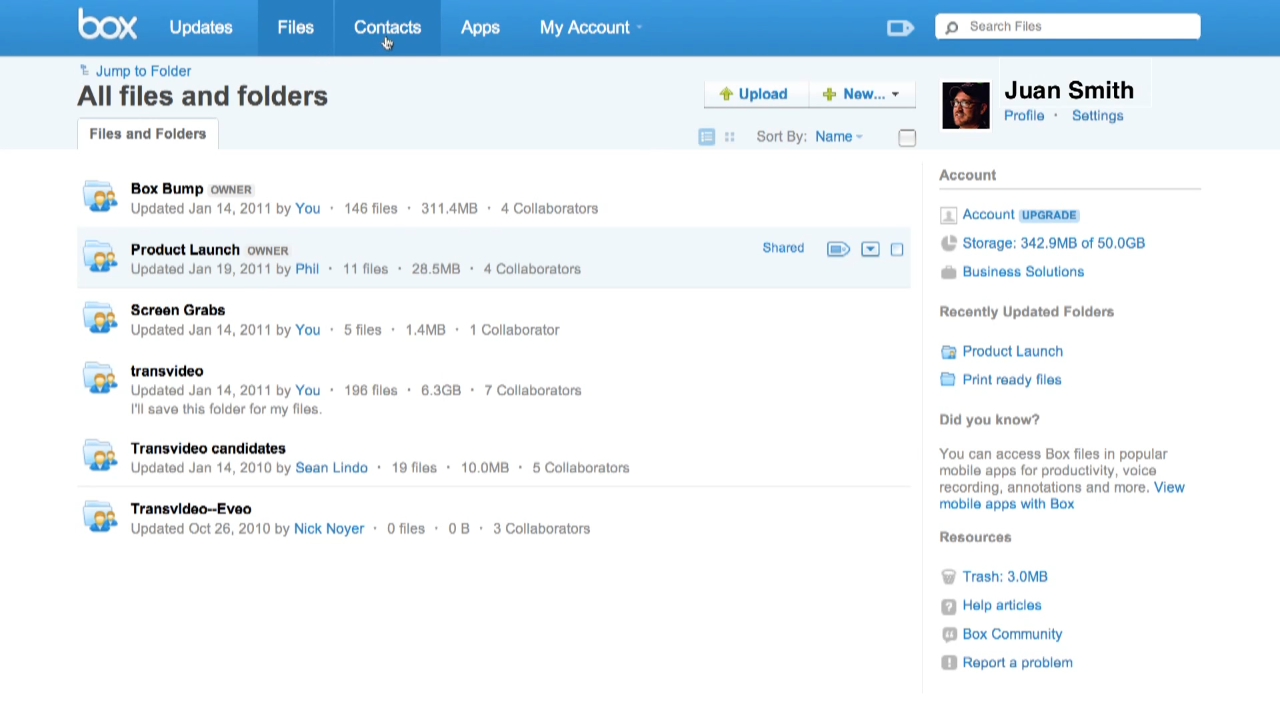Open Product Launch row options dropdown arrow
This screenshot has width=1280, height=720.
870,249
